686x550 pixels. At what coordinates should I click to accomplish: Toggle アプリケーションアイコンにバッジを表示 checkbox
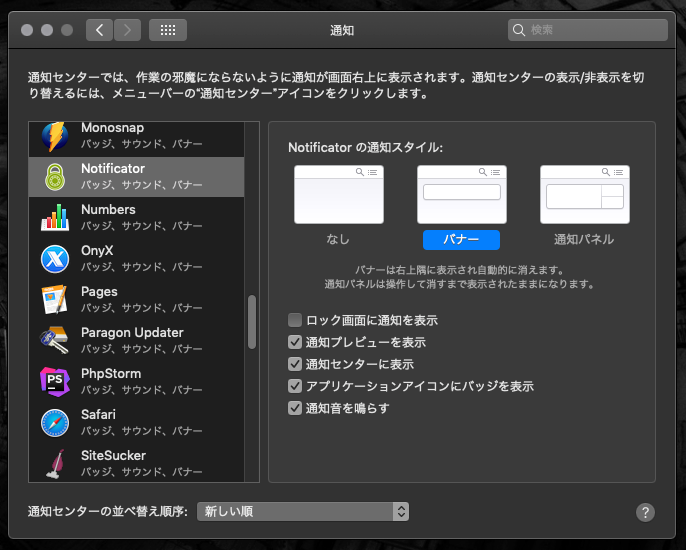(295, 386)
